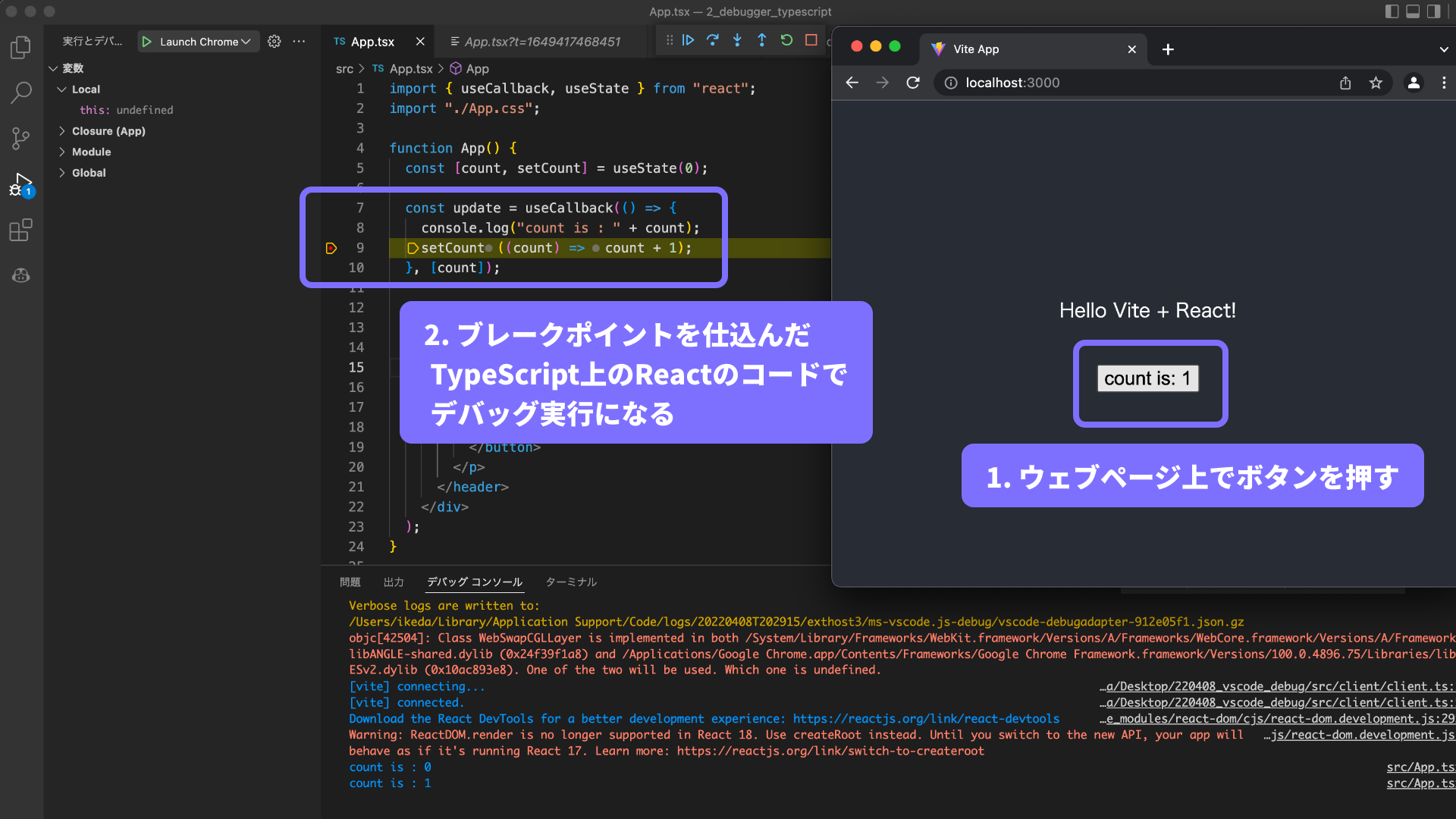Click the debug Step Over icon
Image resolution: width=1456 pixels, height=819 pixels.
(x=712, y=40)
